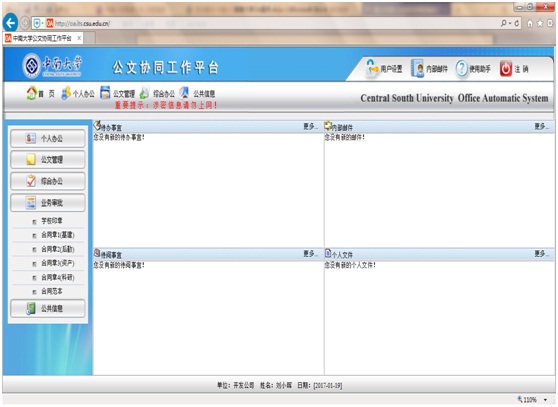Open 合同章2(后勤) sidebar item
This screenshot has width=558, height=407.
pyautogui.click(x=57, y=249)
